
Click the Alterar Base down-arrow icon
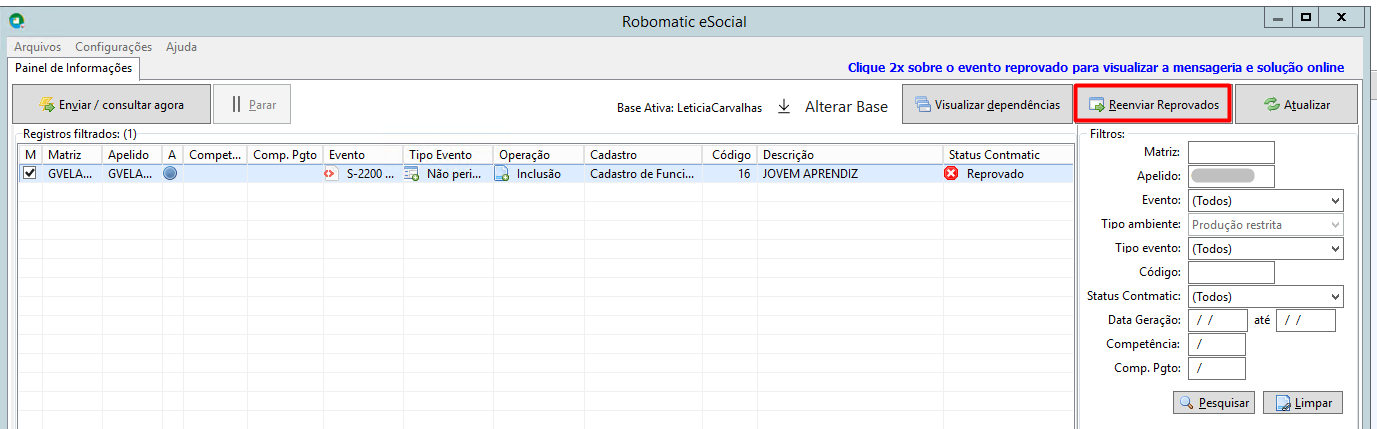point(784,106)
